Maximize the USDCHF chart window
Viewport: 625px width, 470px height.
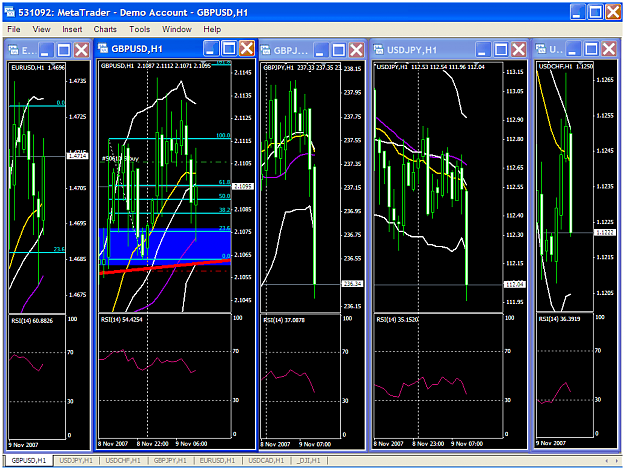point(592,49)
